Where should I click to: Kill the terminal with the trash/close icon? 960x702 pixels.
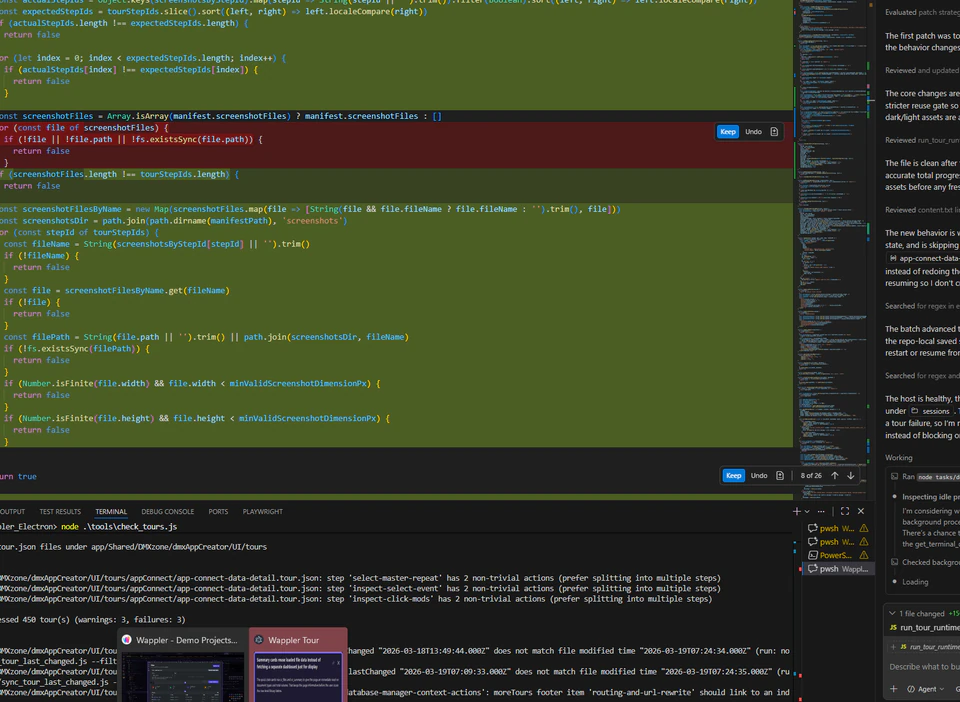(x=861, y=511)
